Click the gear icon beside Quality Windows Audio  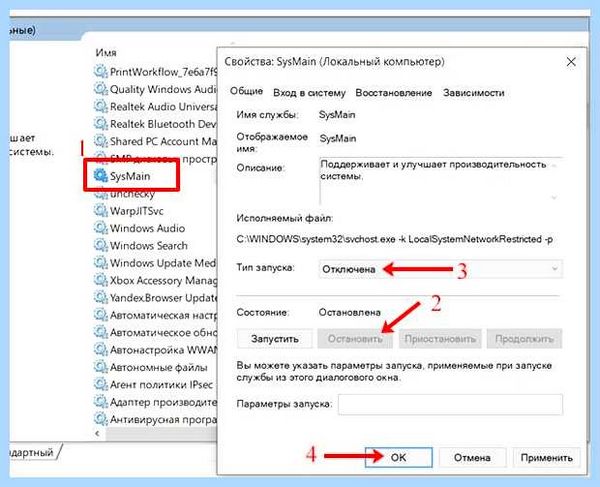(x=101, y=89)
